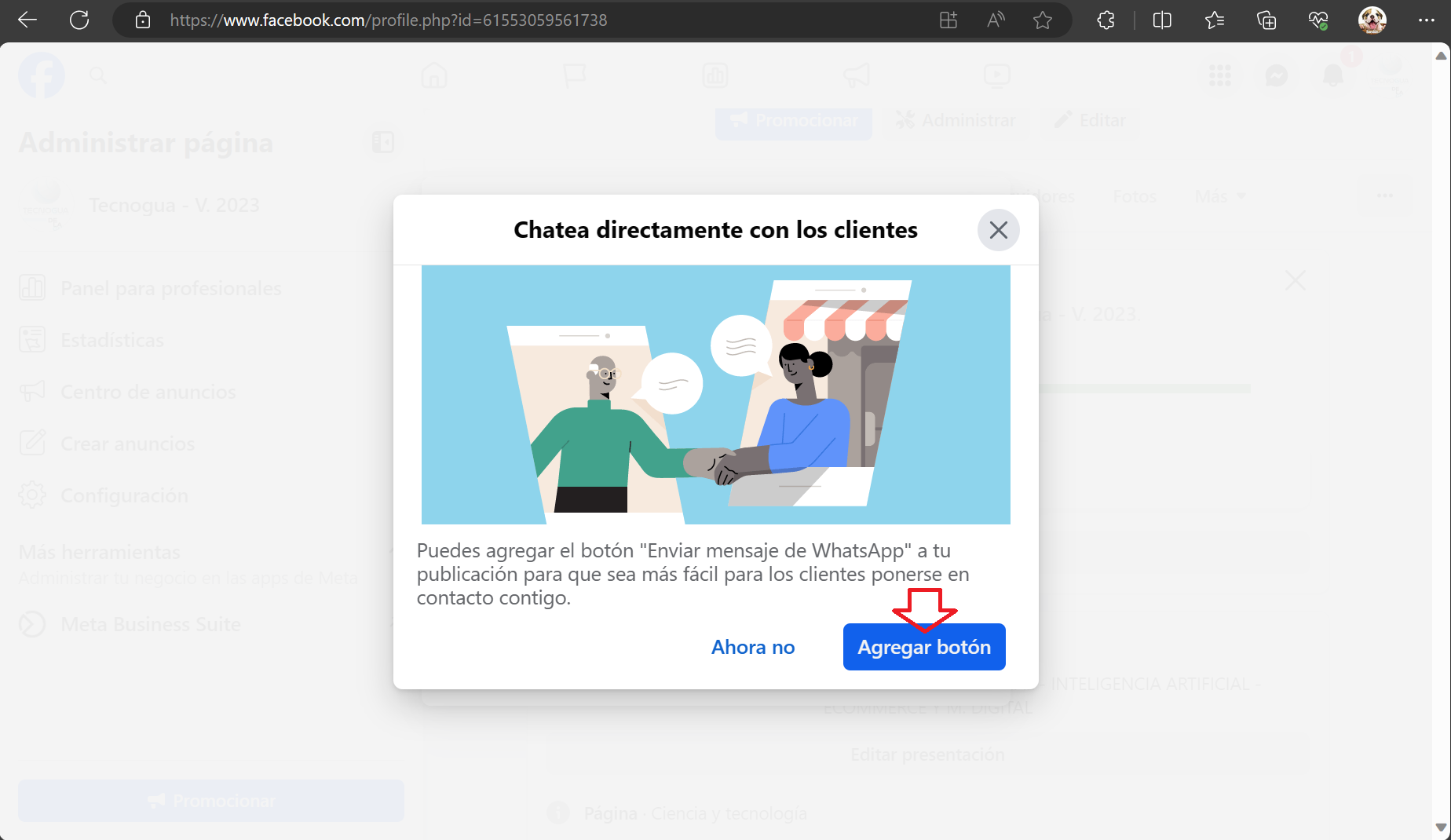Open browser Collections icon

[1266, 20]
